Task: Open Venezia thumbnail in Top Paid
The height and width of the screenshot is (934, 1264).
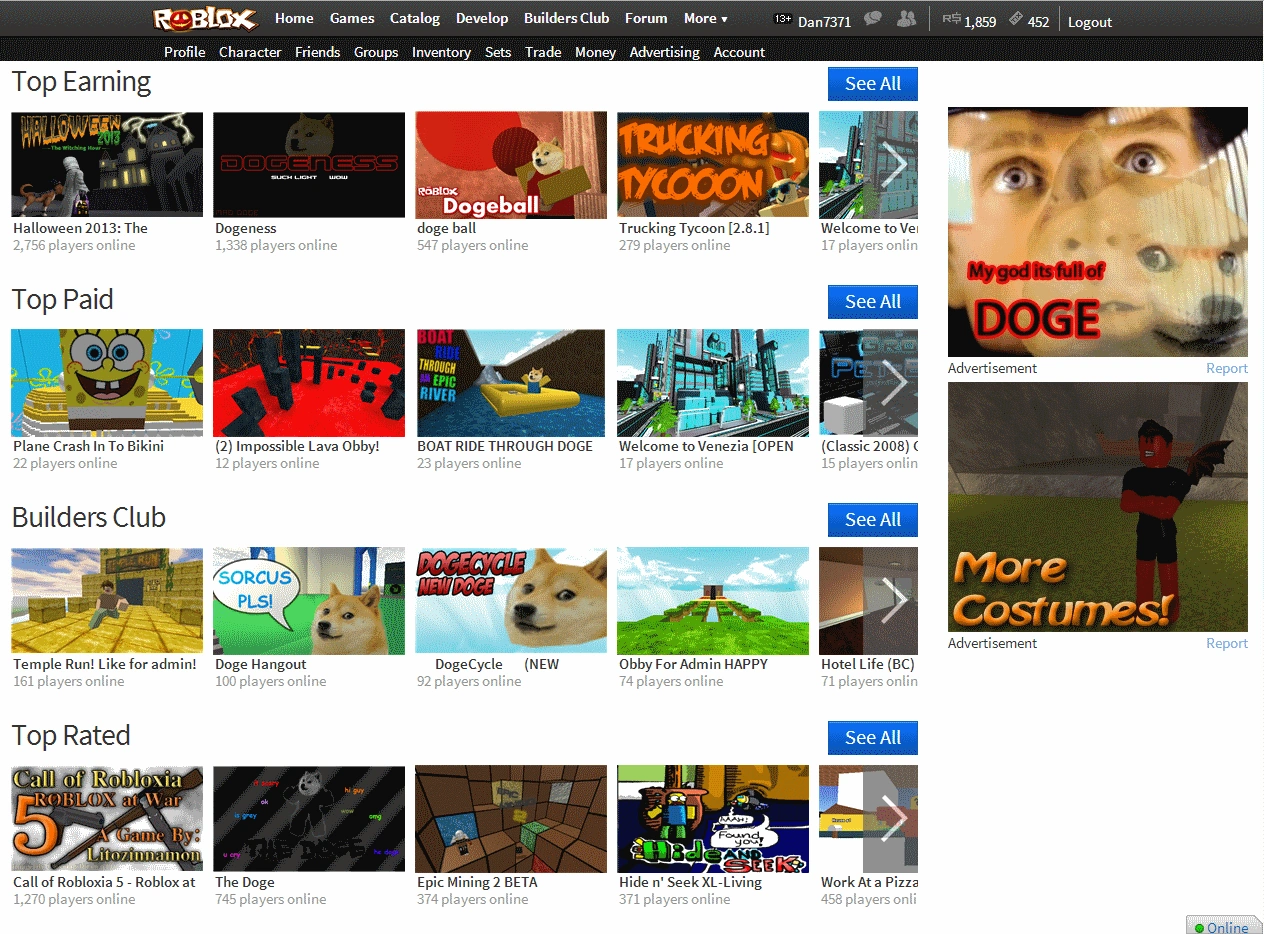Action: click(x=713, y=383)
